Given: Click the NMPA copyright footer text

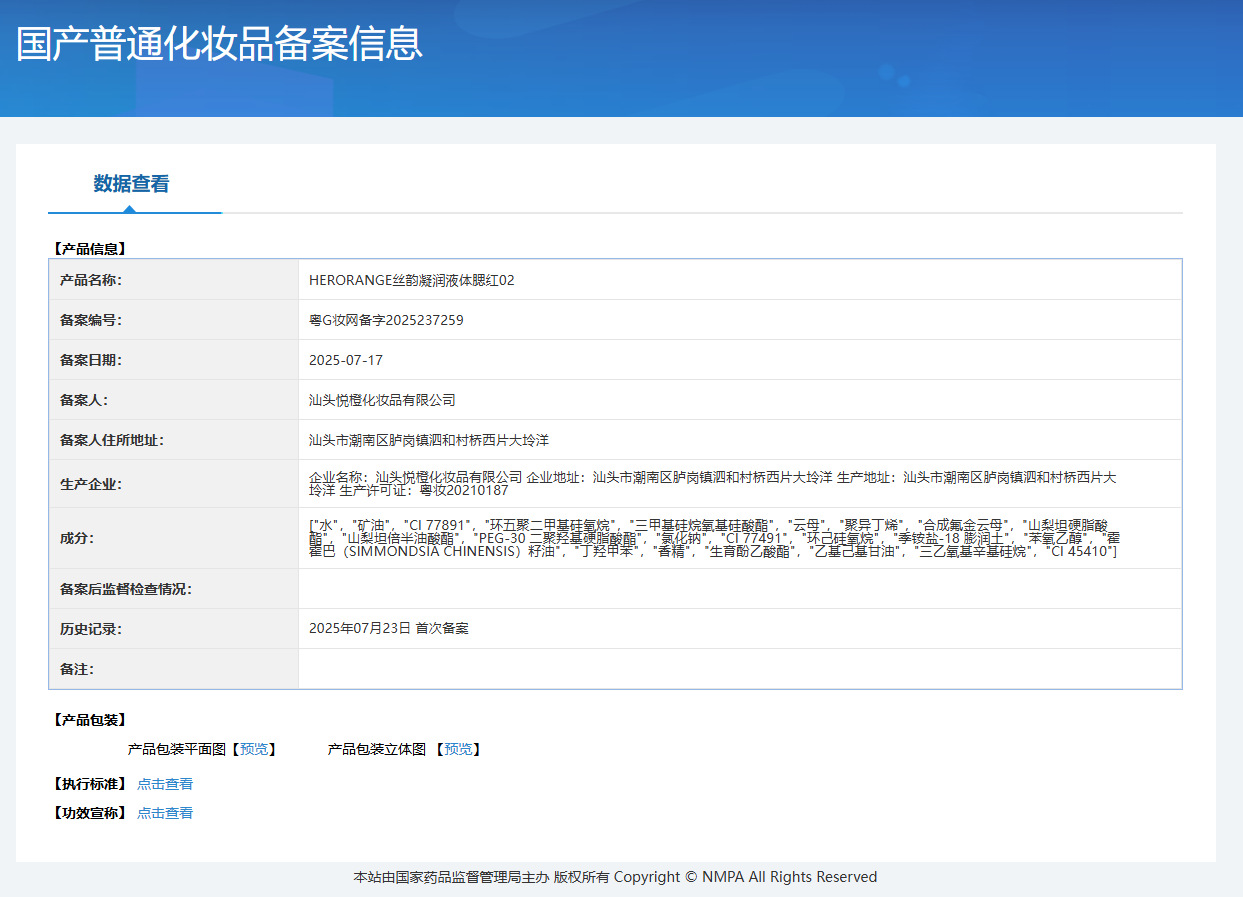Looking at the screenshot, I should point(615,877).
